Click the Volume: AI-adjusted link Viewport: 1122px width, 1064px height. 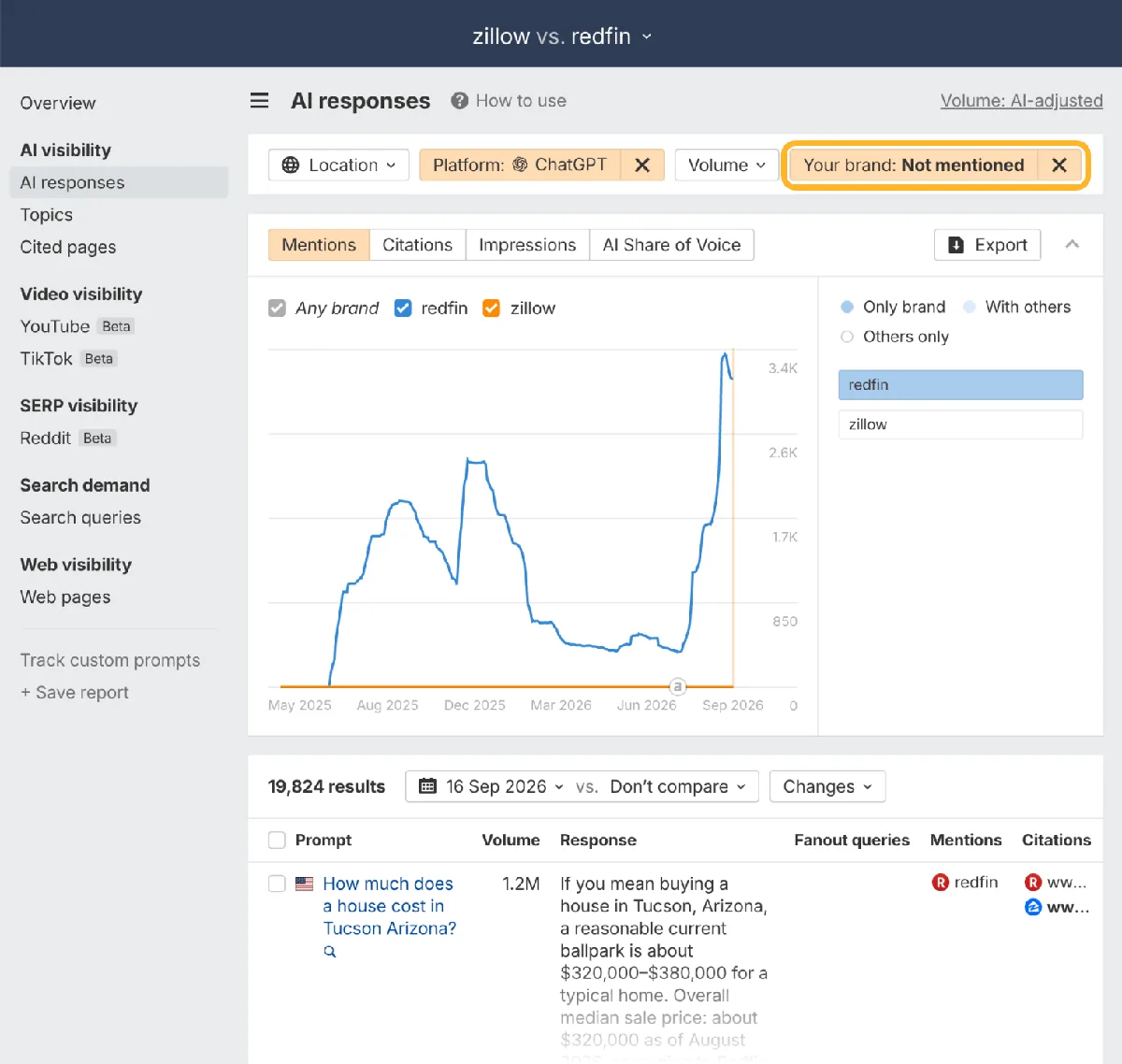pos(1021,100)
